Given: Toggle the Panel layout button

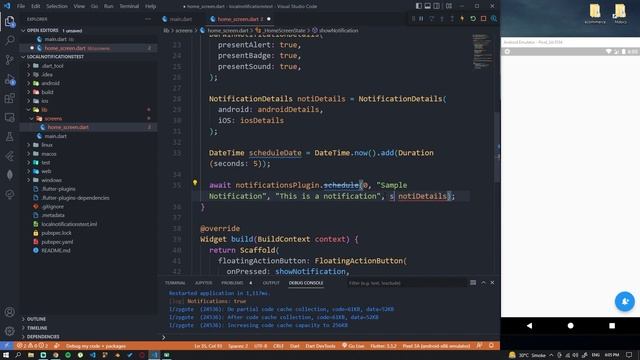Looking at the screenshot, I should pyautogui.click(x=427, y=6).
